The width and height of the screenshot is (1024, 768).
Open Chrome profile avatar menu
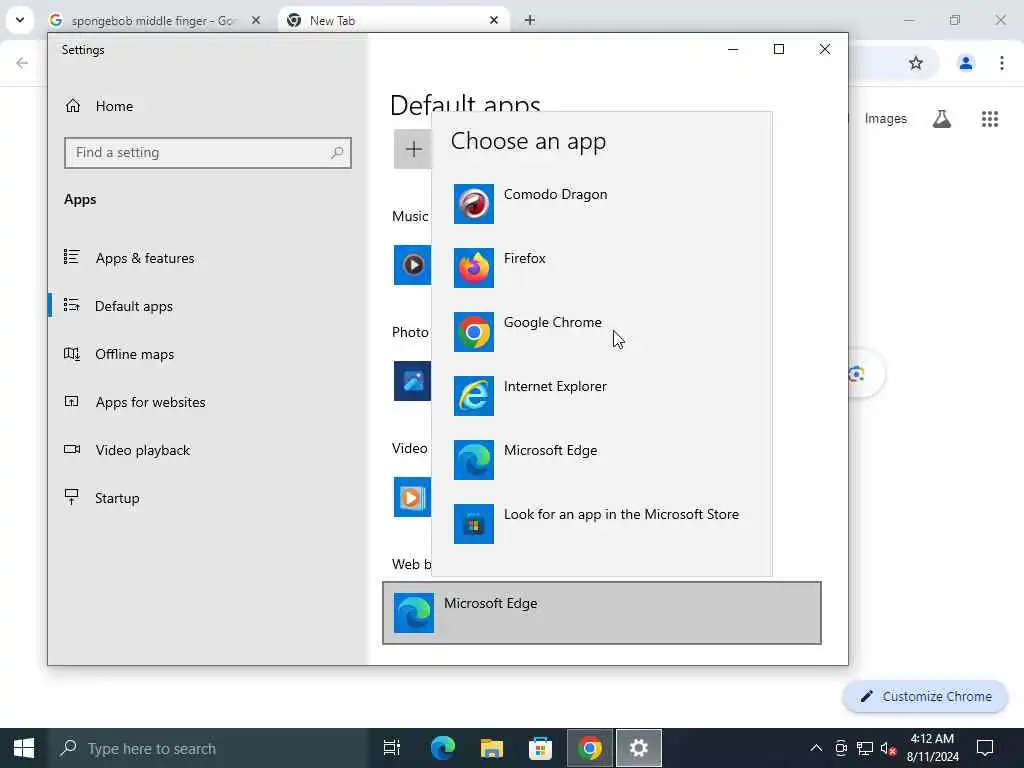(965, 63)
